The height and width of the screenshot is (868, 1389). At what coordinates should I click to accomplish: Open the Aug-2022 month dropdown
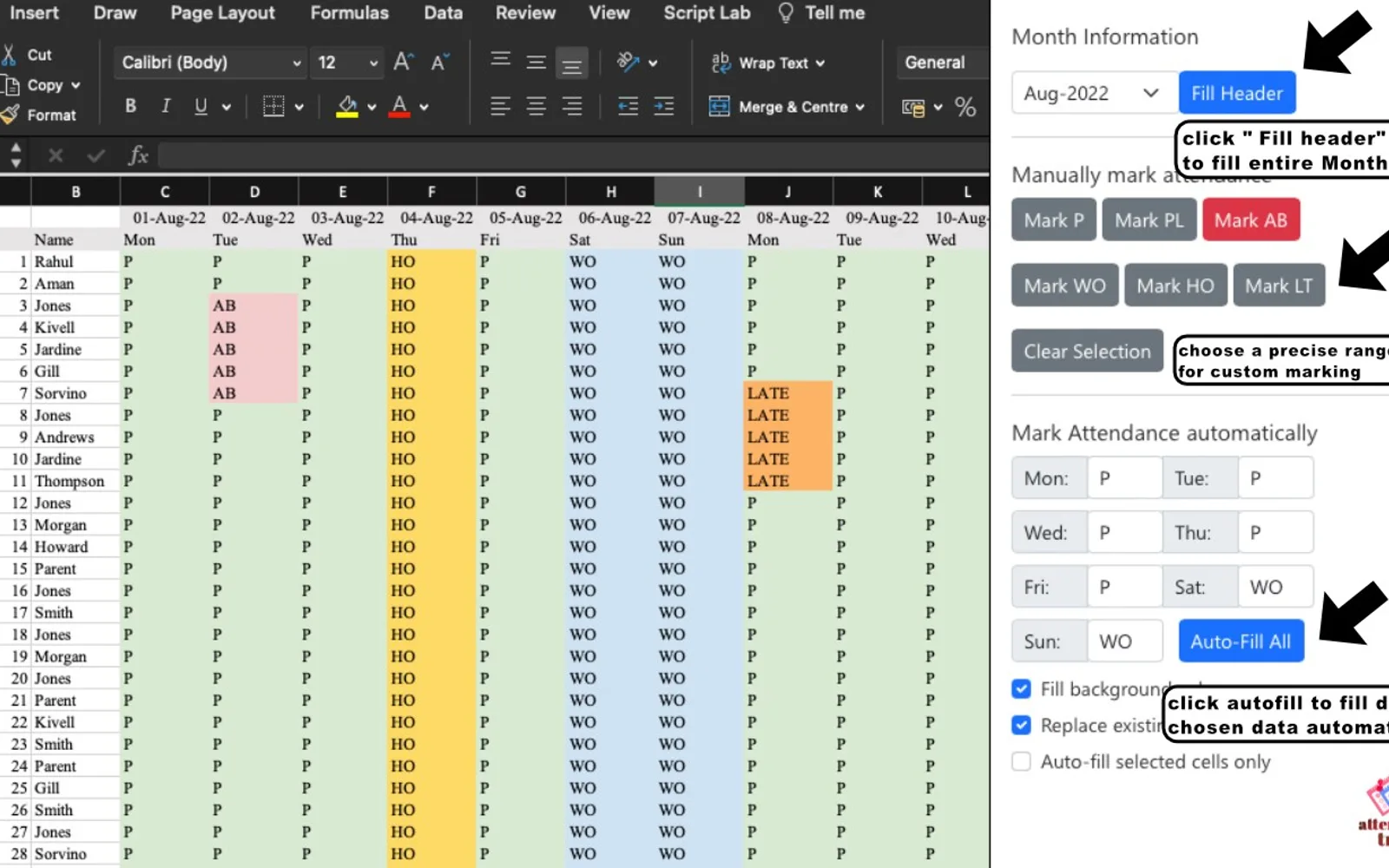tap(1094, 93)
